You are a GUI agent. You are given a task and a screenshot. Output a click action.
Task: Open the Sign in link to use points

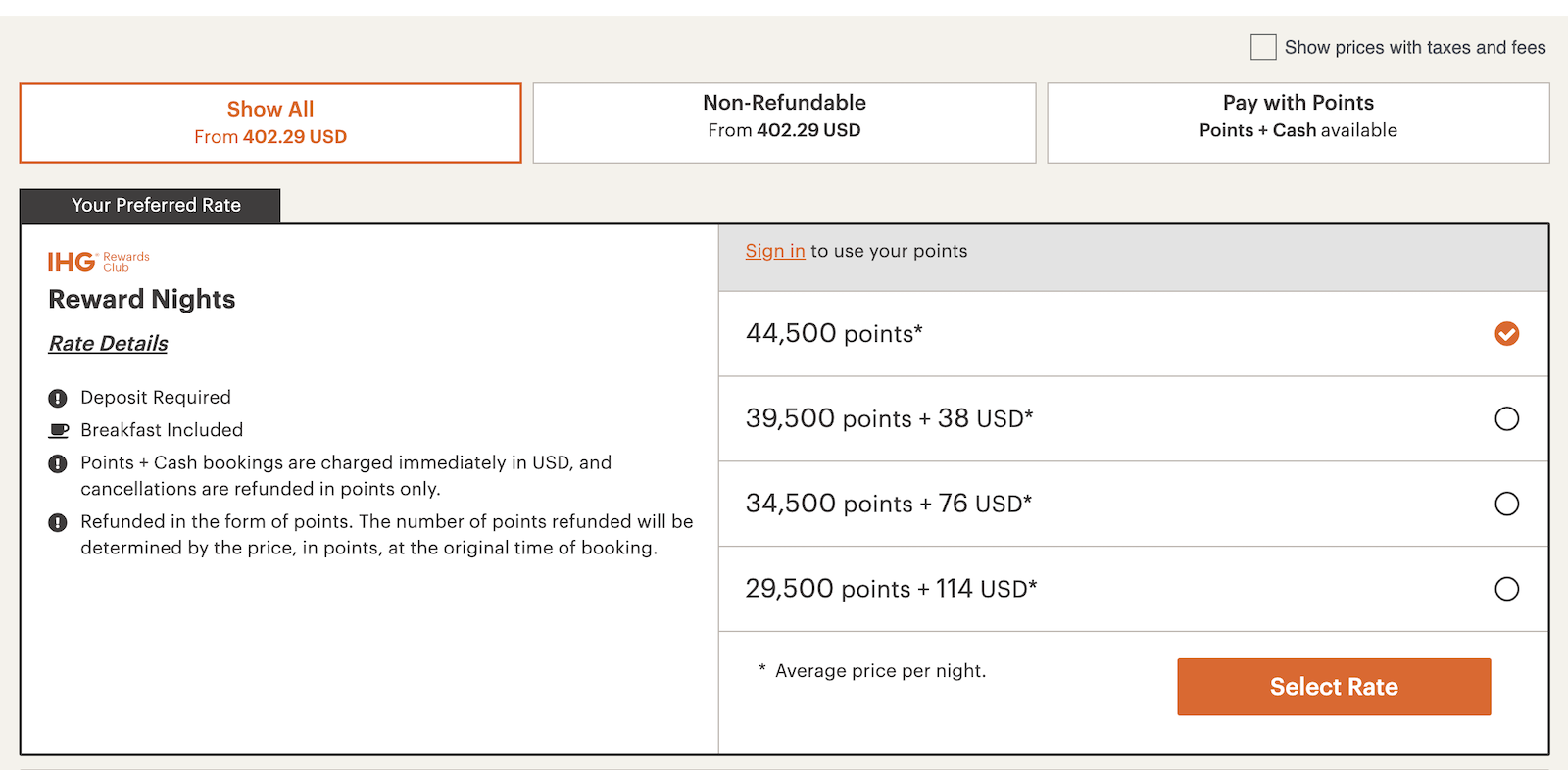775,251
